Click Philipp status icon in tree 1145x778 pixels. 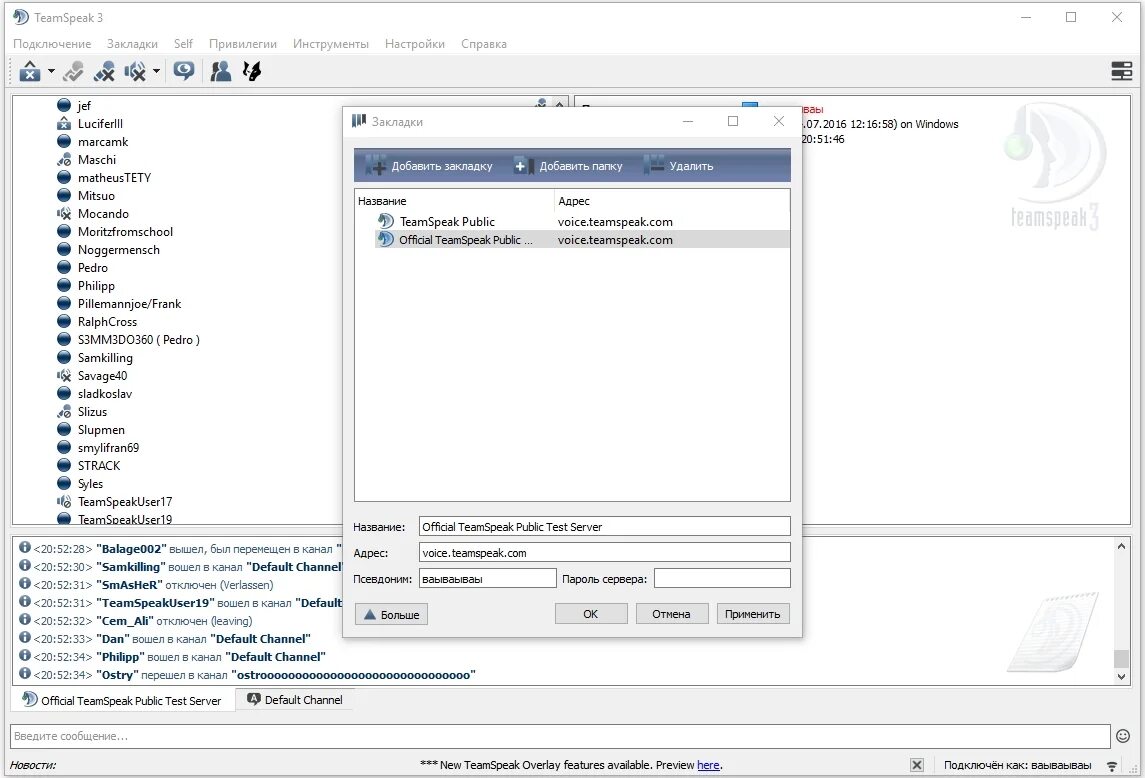coord(64,286)
